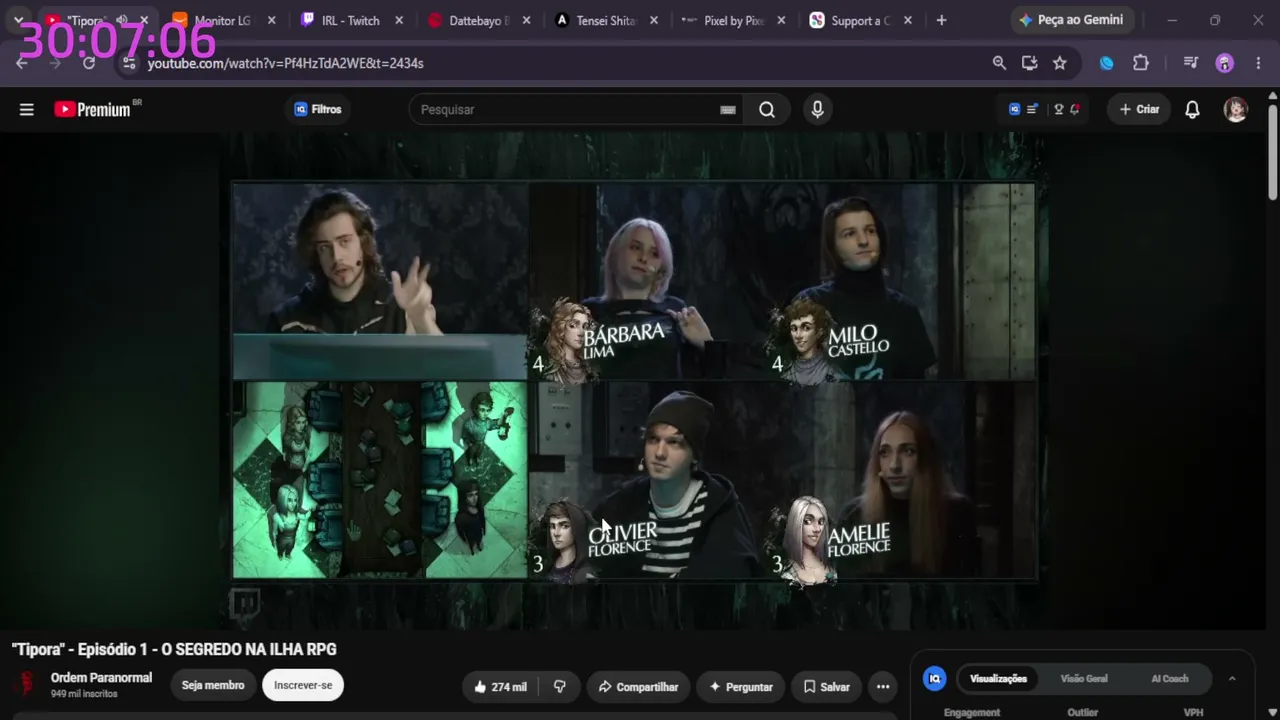Bookmark this page with the star
Screen dimensions: 1280x720
(x=1060, y=63)
